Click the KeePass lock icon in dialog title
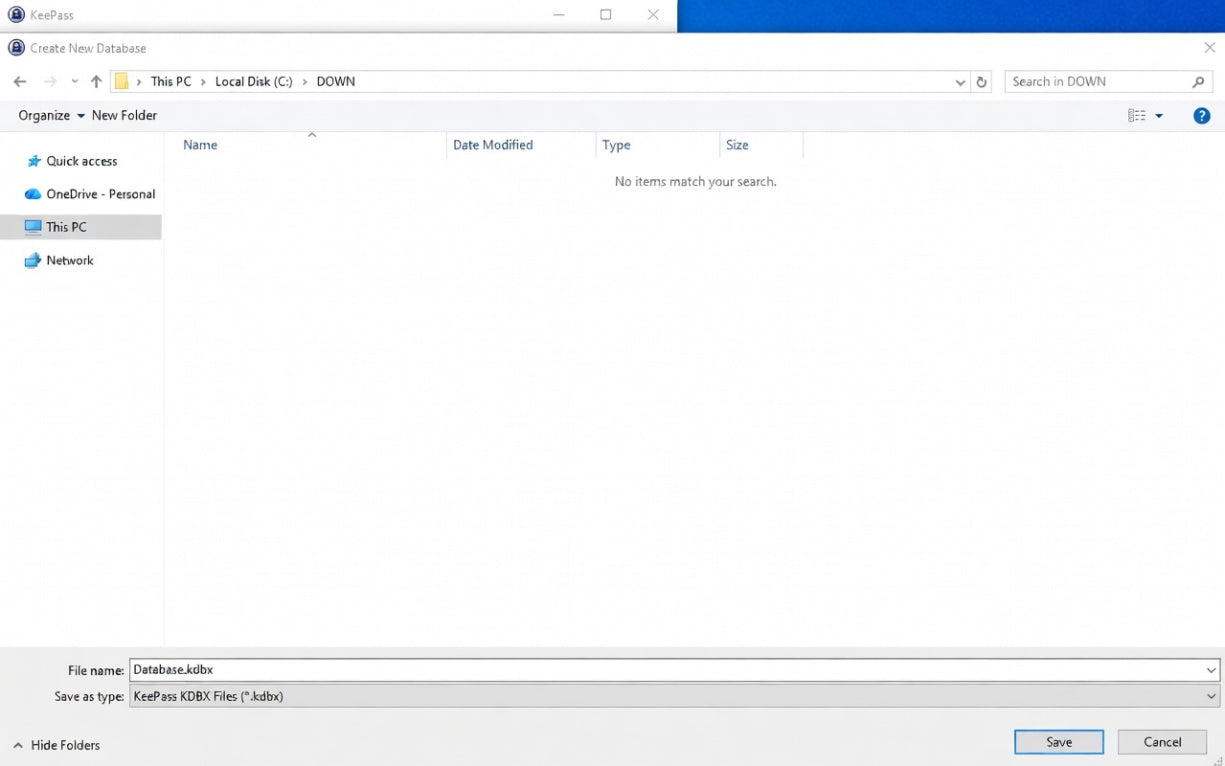Screen dimensions: 1225x766 [16, 48]
